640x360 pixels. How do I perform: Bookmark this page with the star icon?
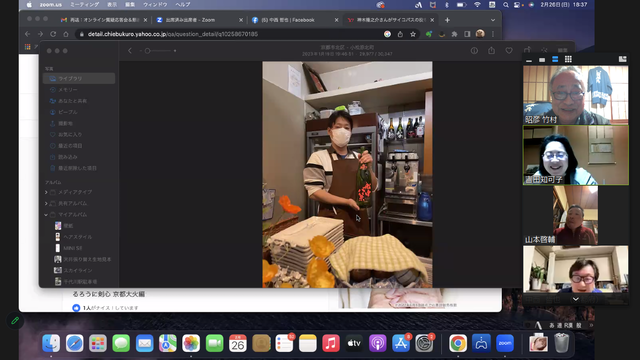[x=413, y=34]
